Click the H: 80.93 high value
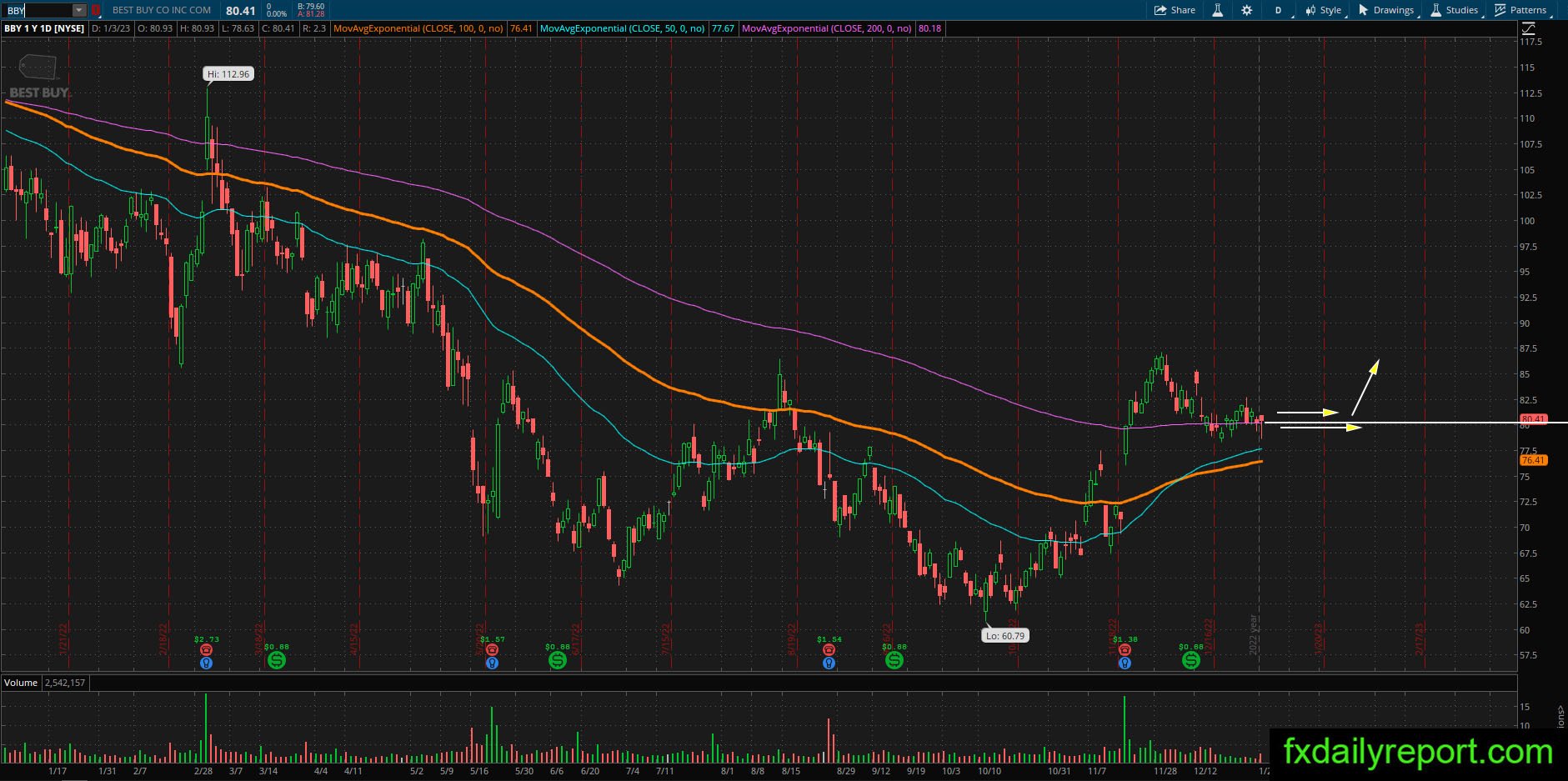Image resolution: width=1568 pixels, height=781 pixels. click(x=197, y=28)
